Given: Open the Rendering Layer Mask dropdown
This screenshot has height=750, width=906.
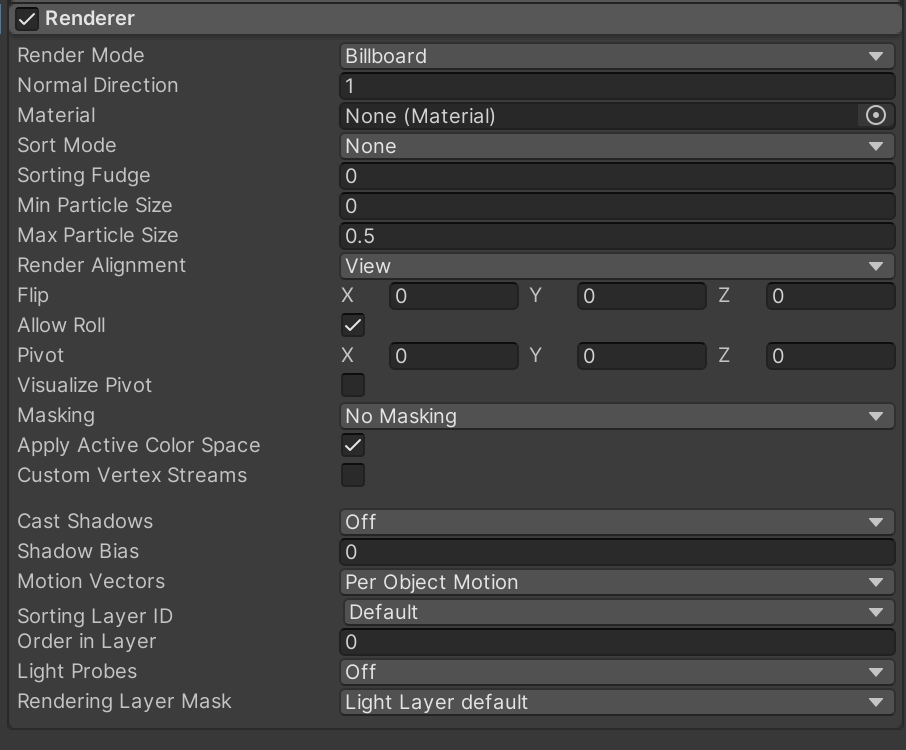Looking at the screenshot, I should pyautogui.click(x=617, y=702).
